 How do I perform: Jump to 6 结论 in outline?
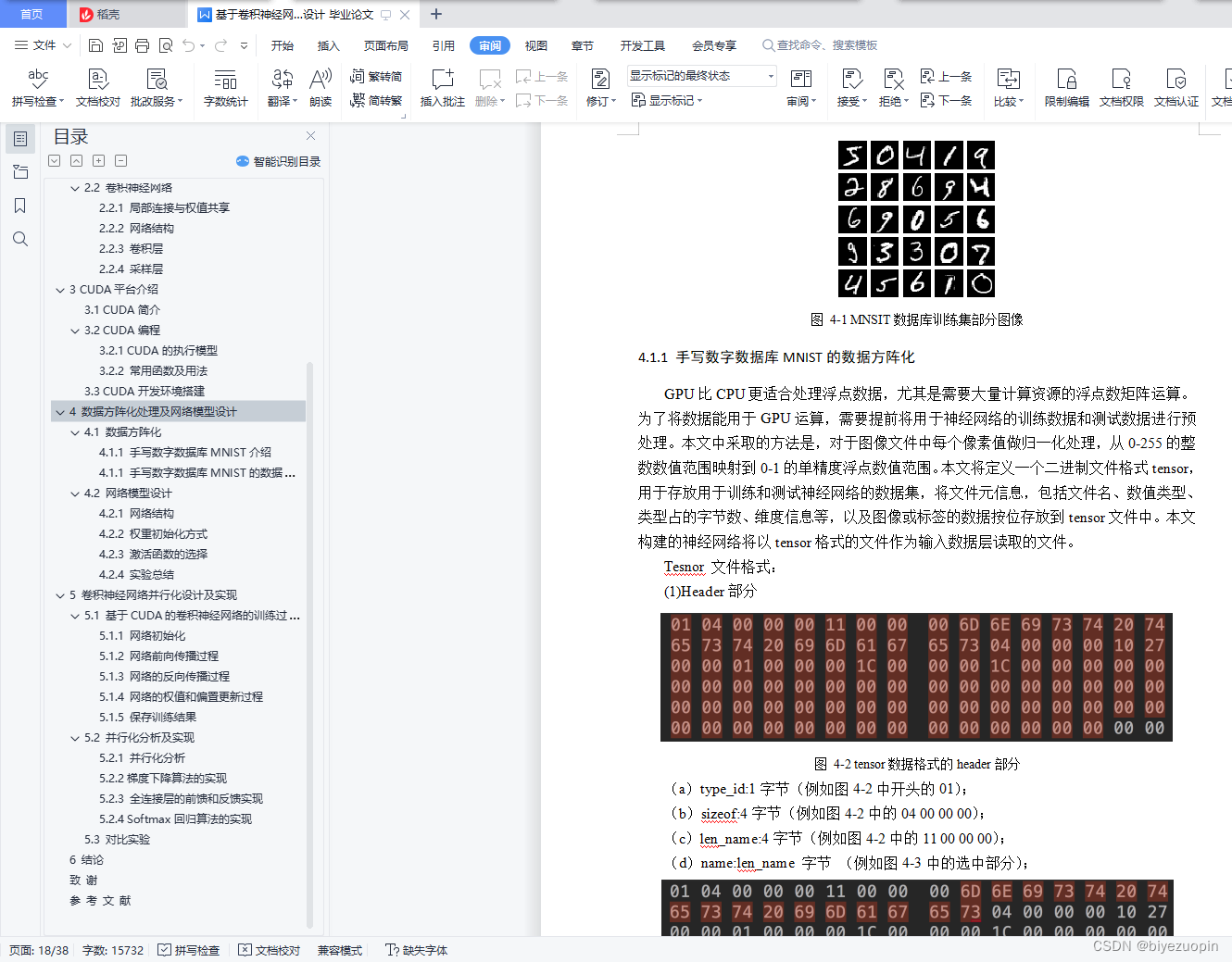click(x=86, y=860)
